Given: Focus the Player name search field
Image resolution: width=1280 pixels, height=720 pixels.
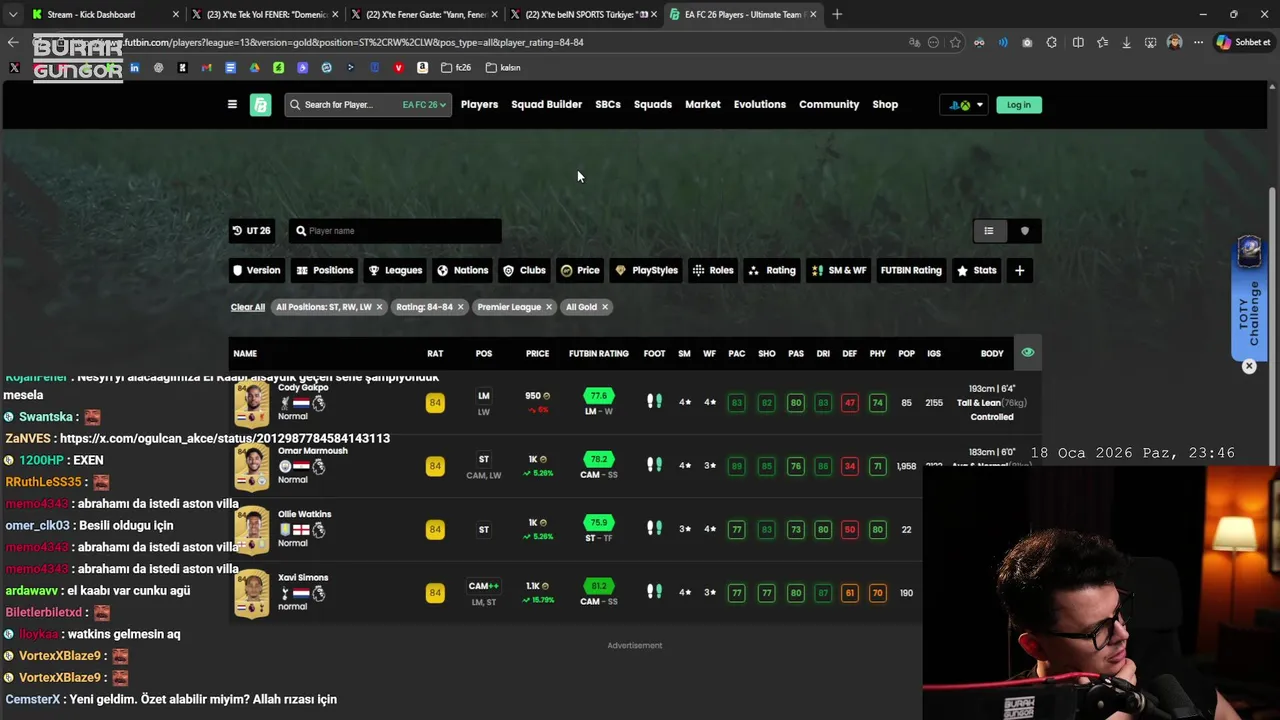Looking at the screenshot, I should (395, 231).
